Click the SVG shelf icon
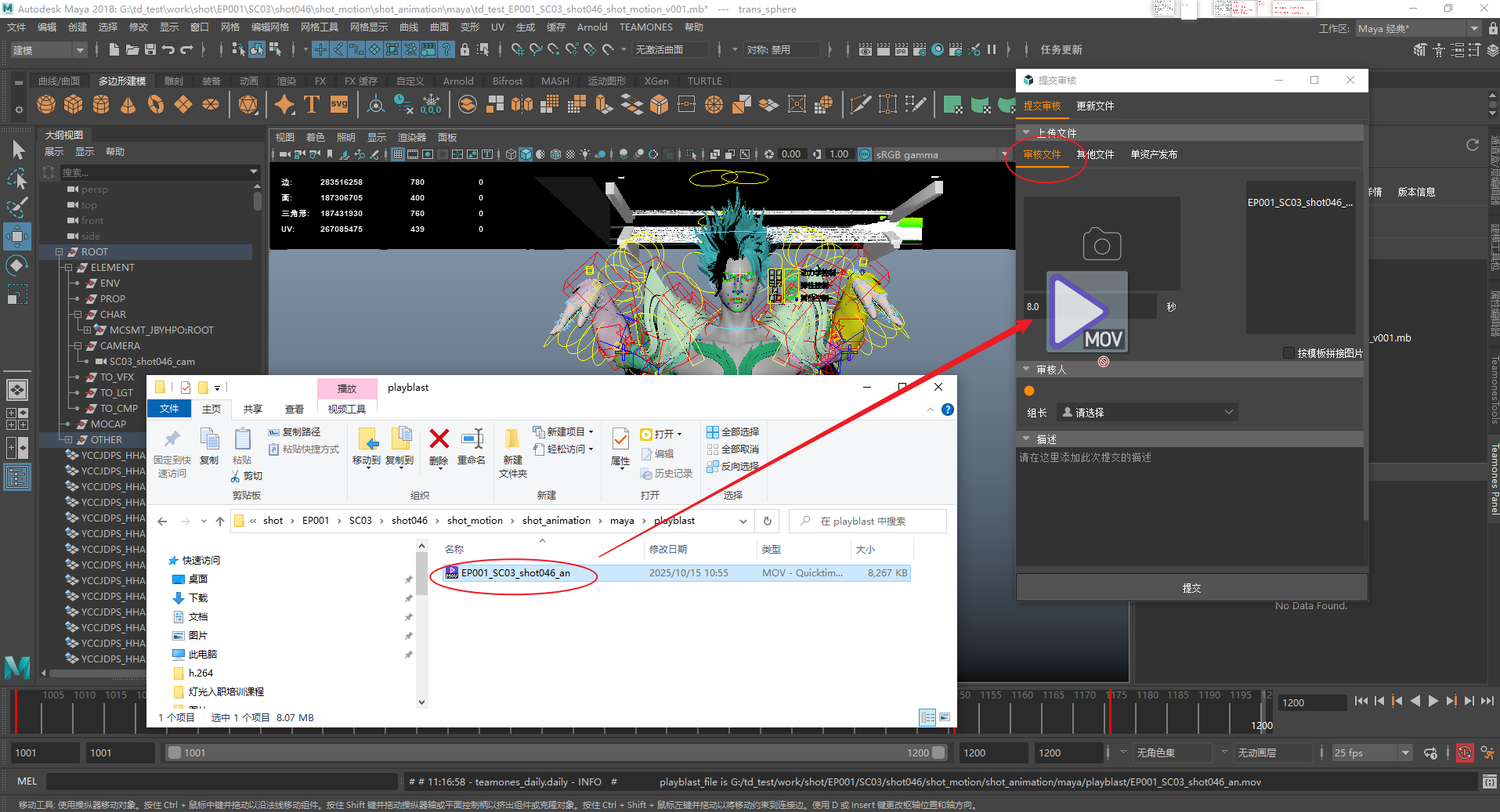 339,104
